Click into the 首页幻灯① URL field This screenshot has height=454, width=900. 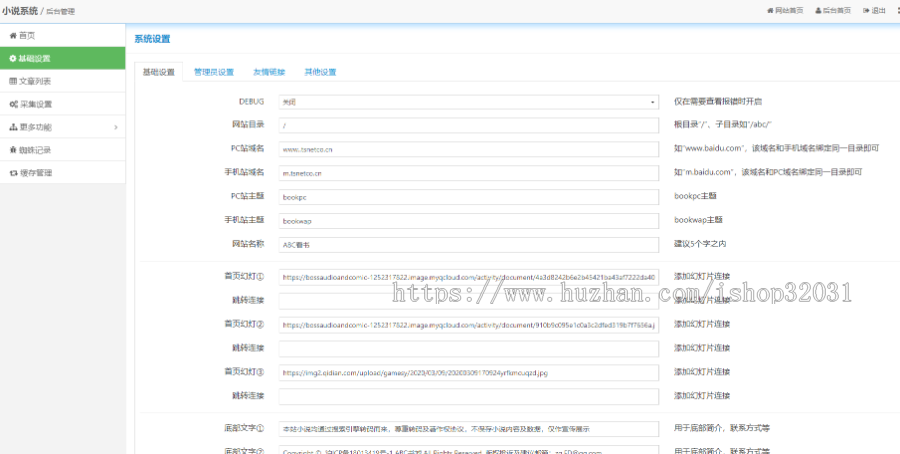click(468, 277)
